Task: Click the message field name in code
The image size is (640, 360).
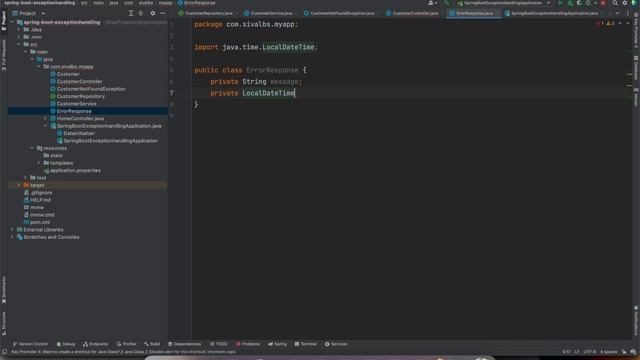Action: pyautogui.click(x=284, y=82)
